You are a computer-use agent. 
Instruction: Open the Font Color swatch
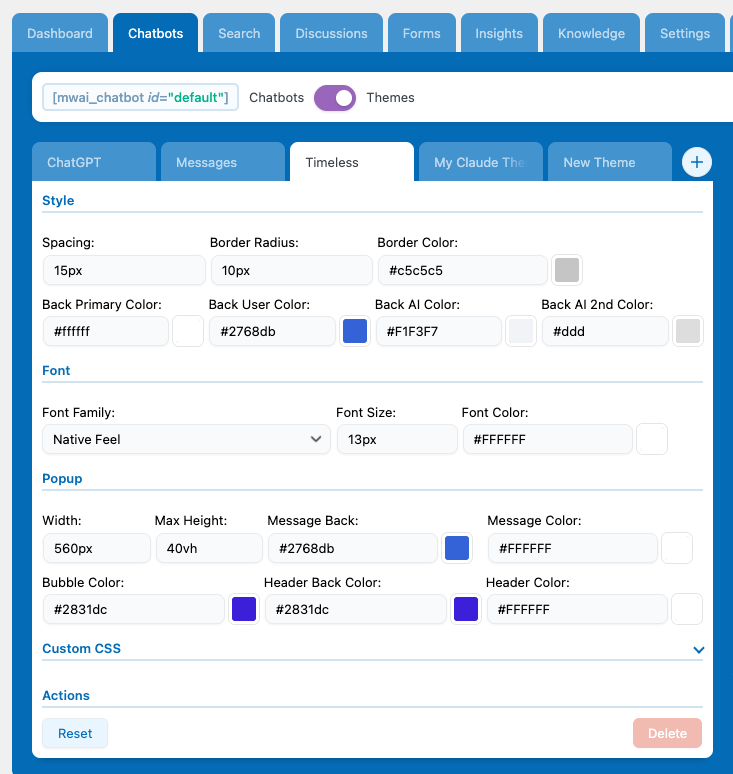point(652,439)
